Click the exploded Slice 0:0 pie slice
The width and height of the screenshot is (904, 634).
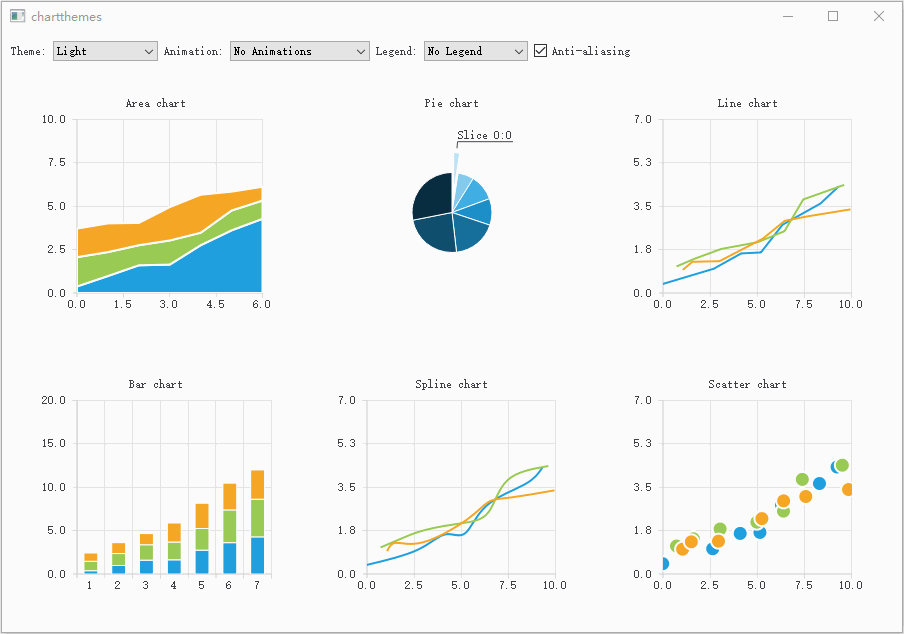pyautogui.click(x=456, y=167)
